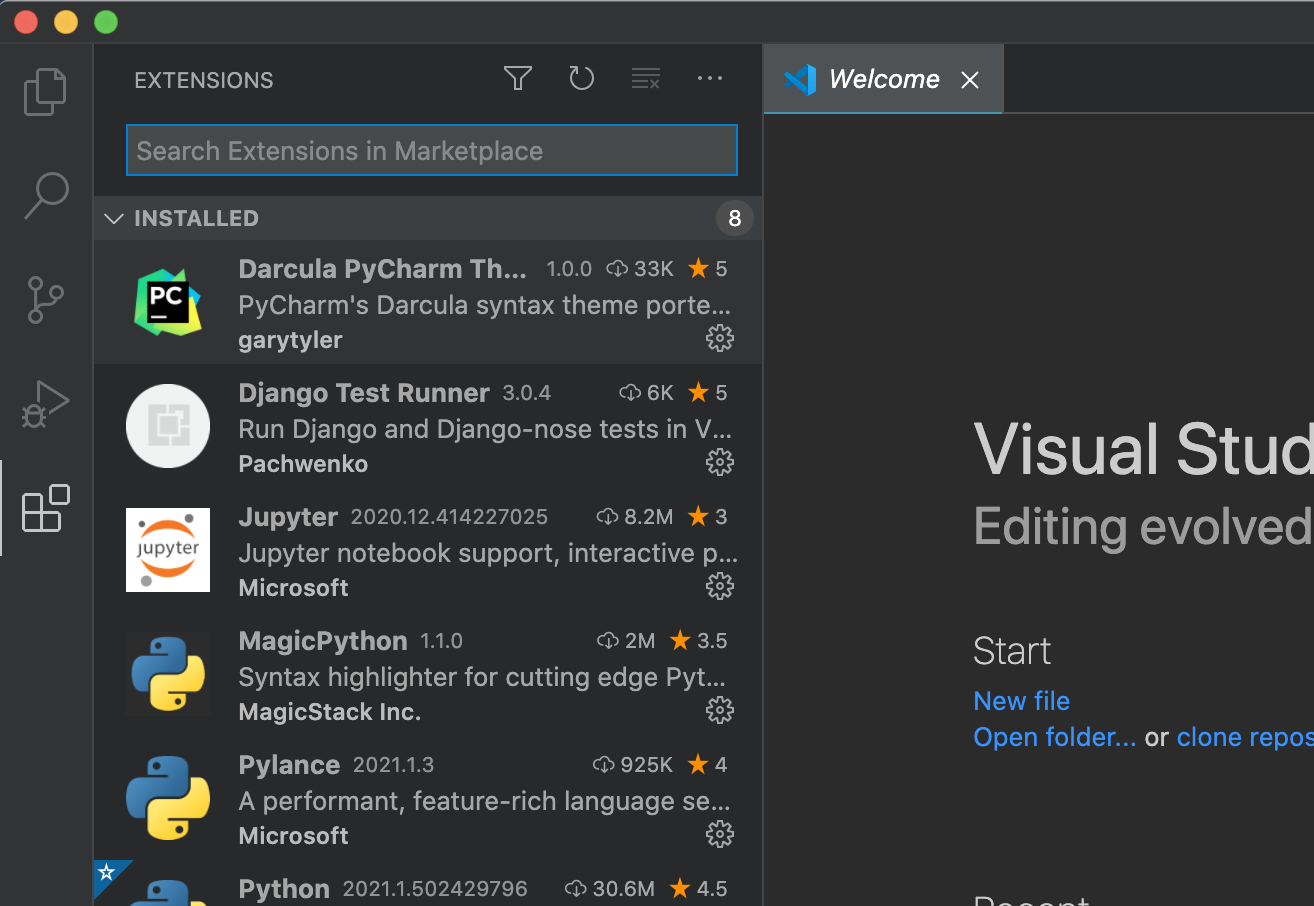1314x906 pixels.
Task: Click the Open folder... link
Action: tap(1055, 737)
